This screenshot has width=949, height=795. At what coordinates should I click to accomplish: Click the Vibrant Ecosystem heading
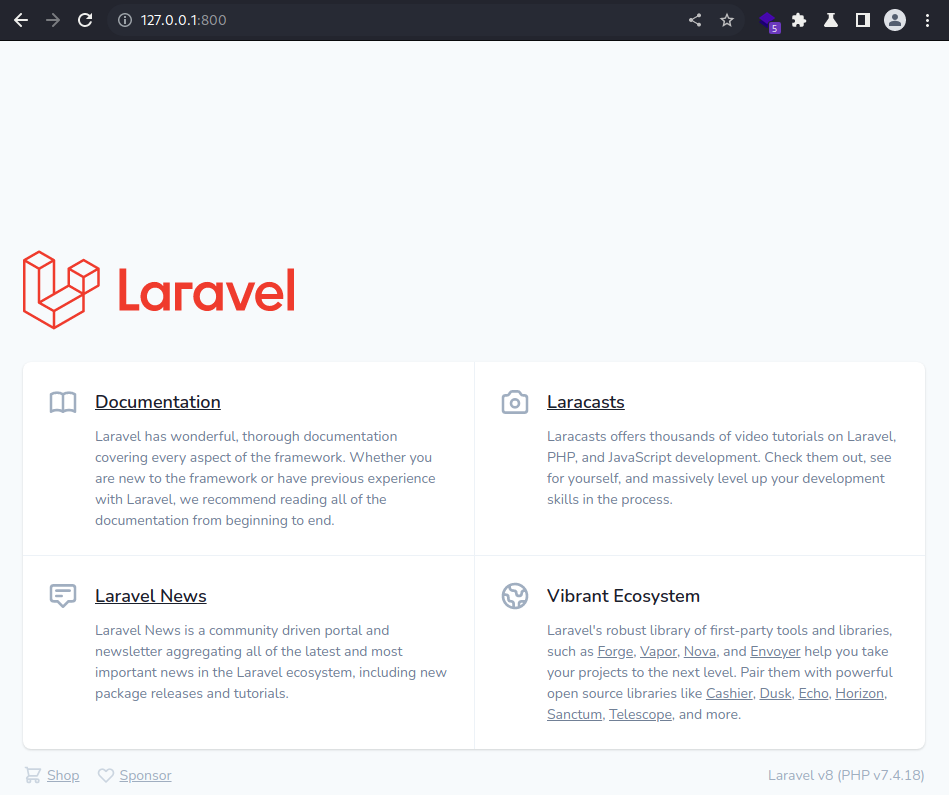(x=623, y=596)
